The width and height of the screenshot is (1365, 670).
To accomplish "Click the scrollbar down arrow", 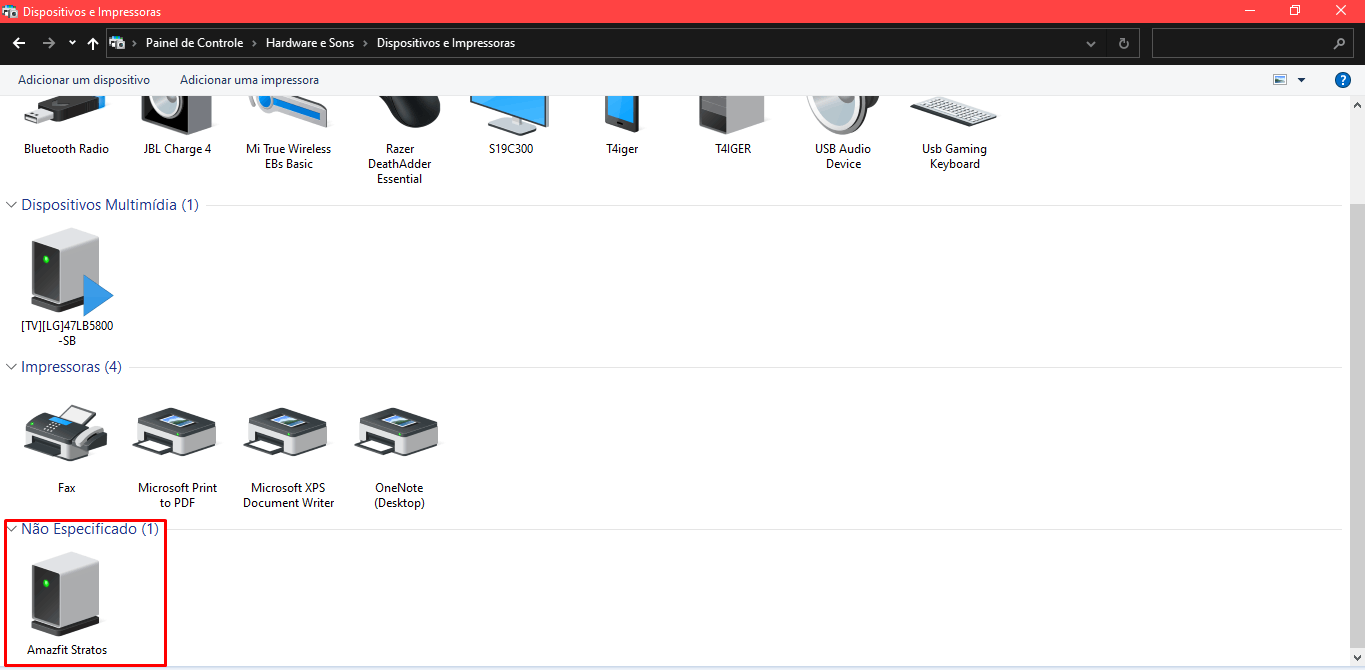I will click(x=1357, y=660).
